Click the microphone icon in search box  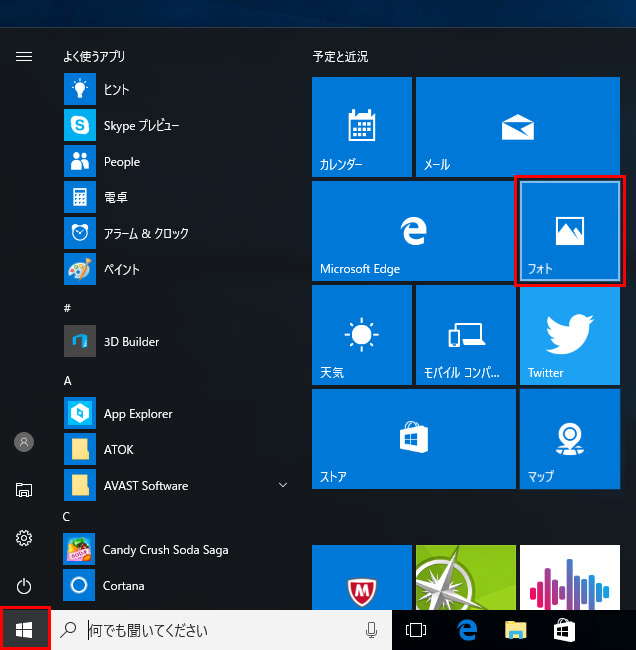point(372,630)
